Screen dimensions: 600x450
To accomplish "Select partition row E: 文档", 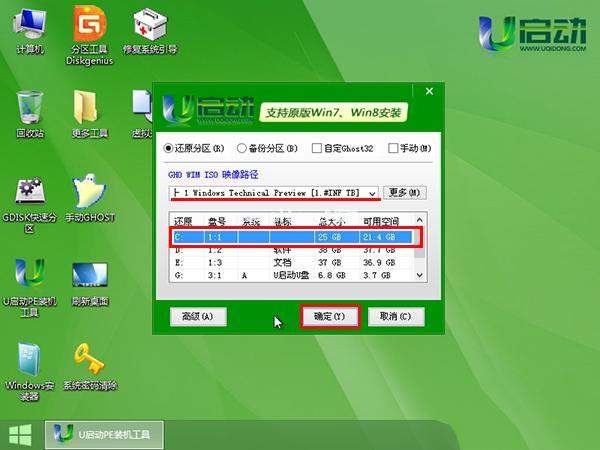I will click(x=293, y=263).
